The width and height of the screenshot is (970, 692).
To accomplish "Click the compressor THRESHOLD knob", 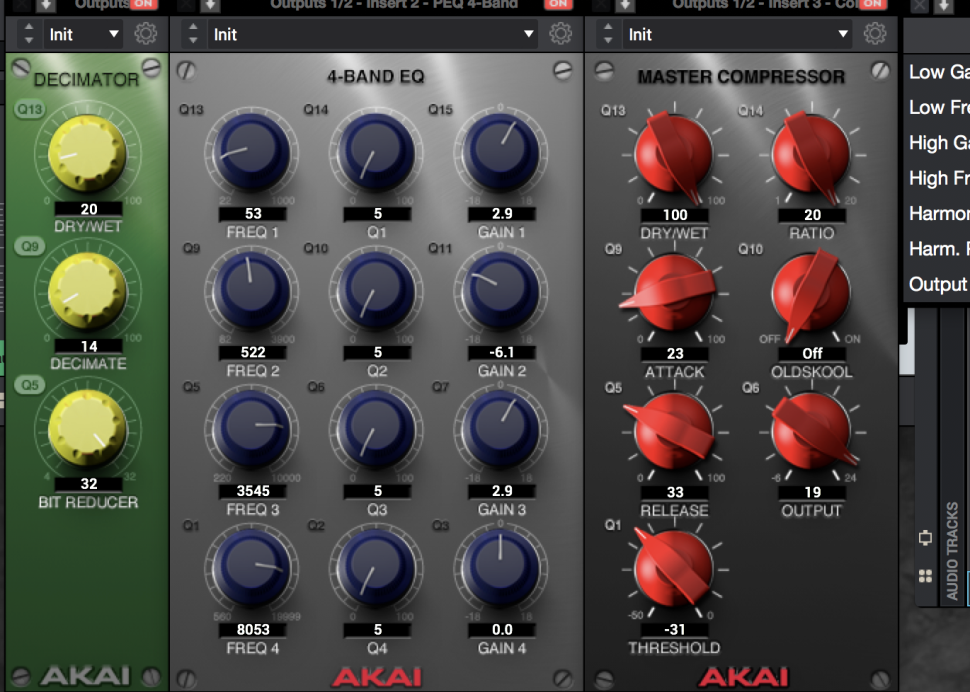I will point(673,570).
